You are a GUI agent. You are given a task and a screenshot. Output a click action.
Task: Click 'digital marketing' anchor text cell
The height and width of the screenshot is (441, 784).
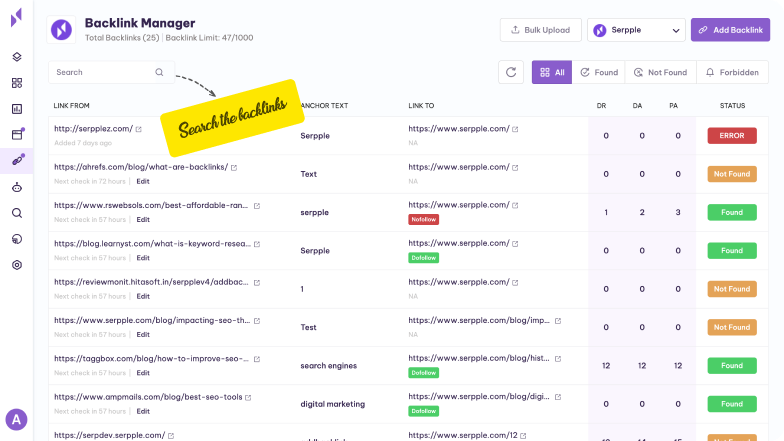pos(332,404)
